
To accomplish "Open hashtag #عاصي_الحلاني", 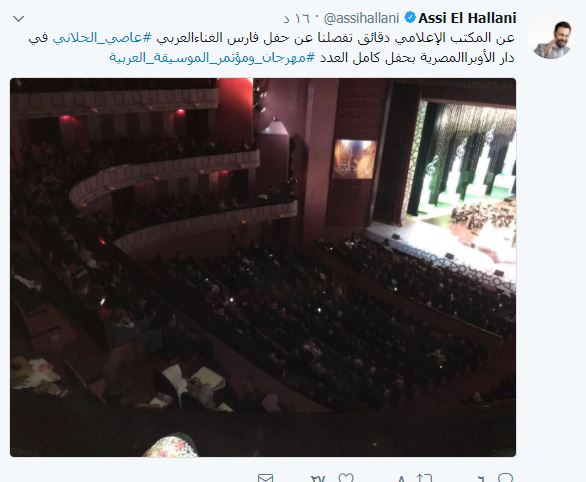I will pos(102,38).
